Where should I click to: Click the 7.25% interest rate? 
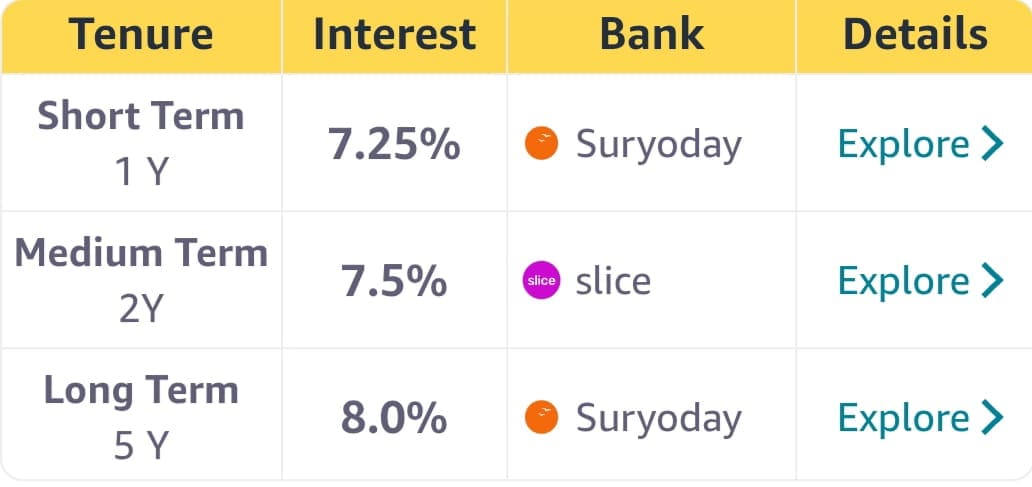click(x=394, y=145)
